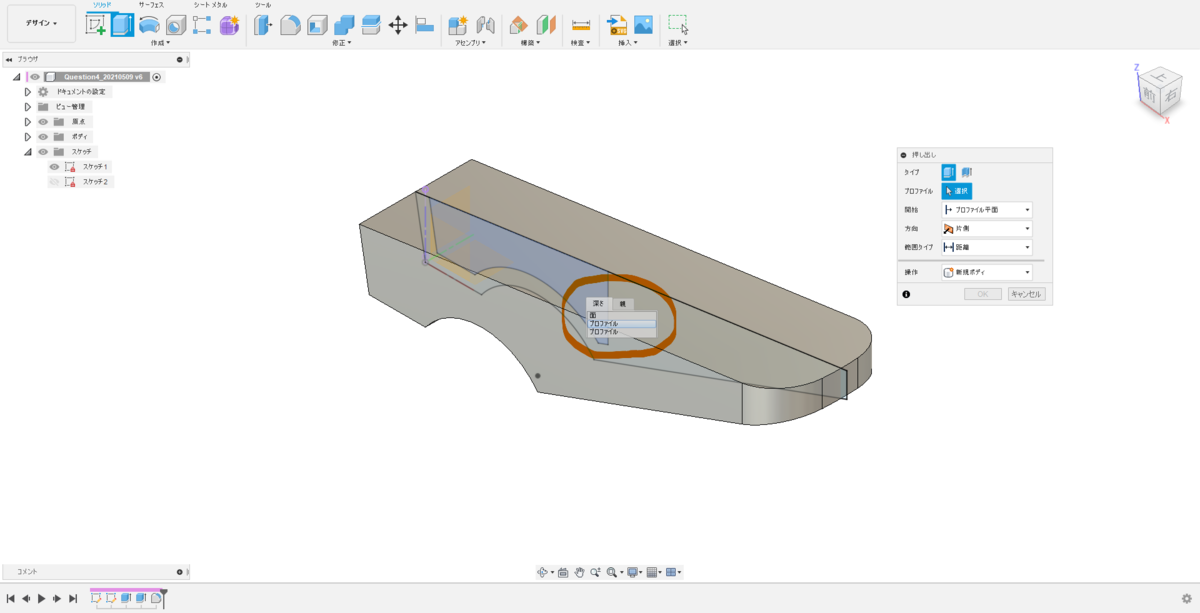Click the window Select tool icon
This screenshot has width=1200, height=613.
pyautogui.click(x=678, y=25)
